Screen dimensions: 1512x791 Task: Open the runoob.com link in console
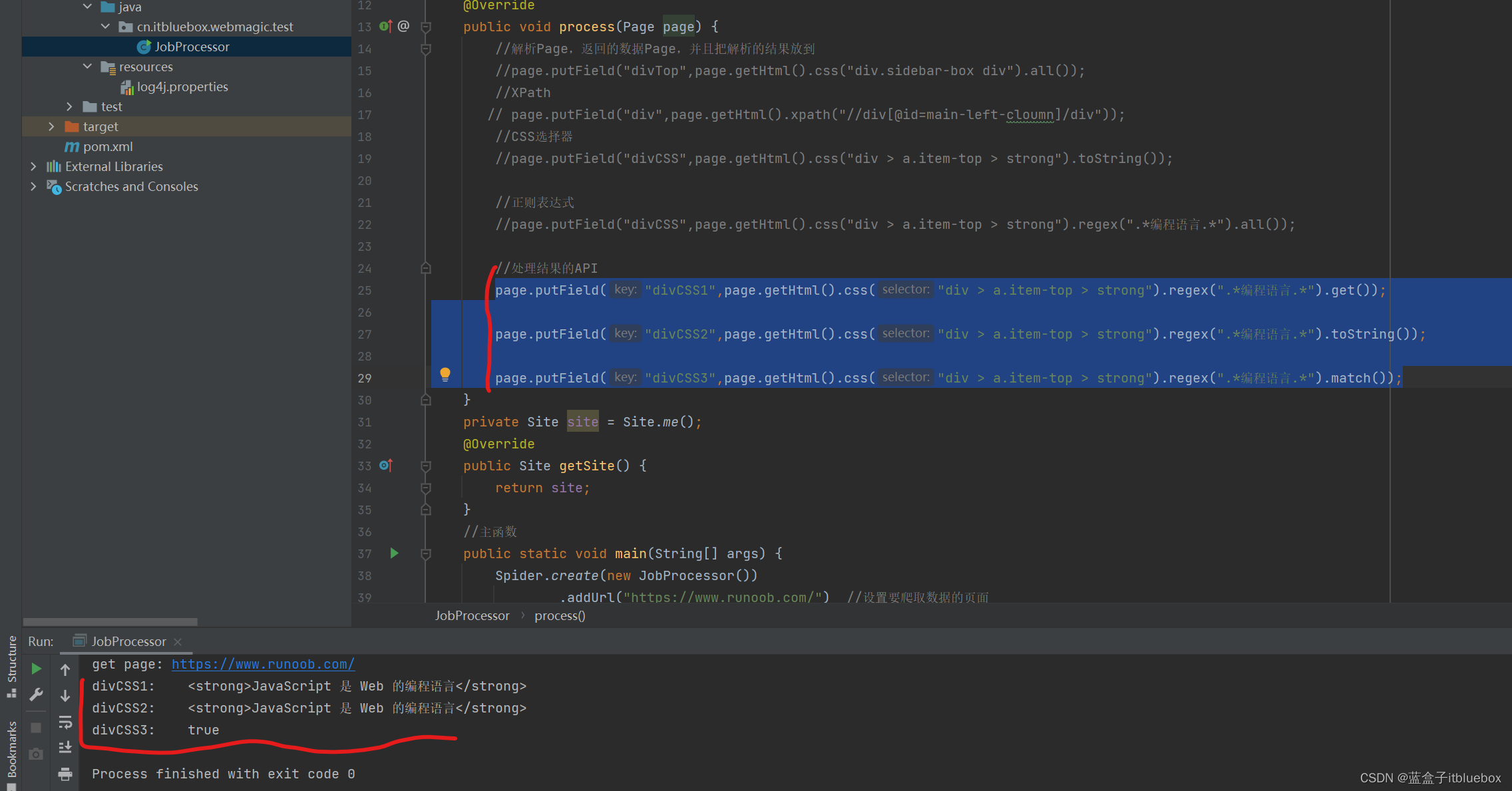click(x=263, y=664)
